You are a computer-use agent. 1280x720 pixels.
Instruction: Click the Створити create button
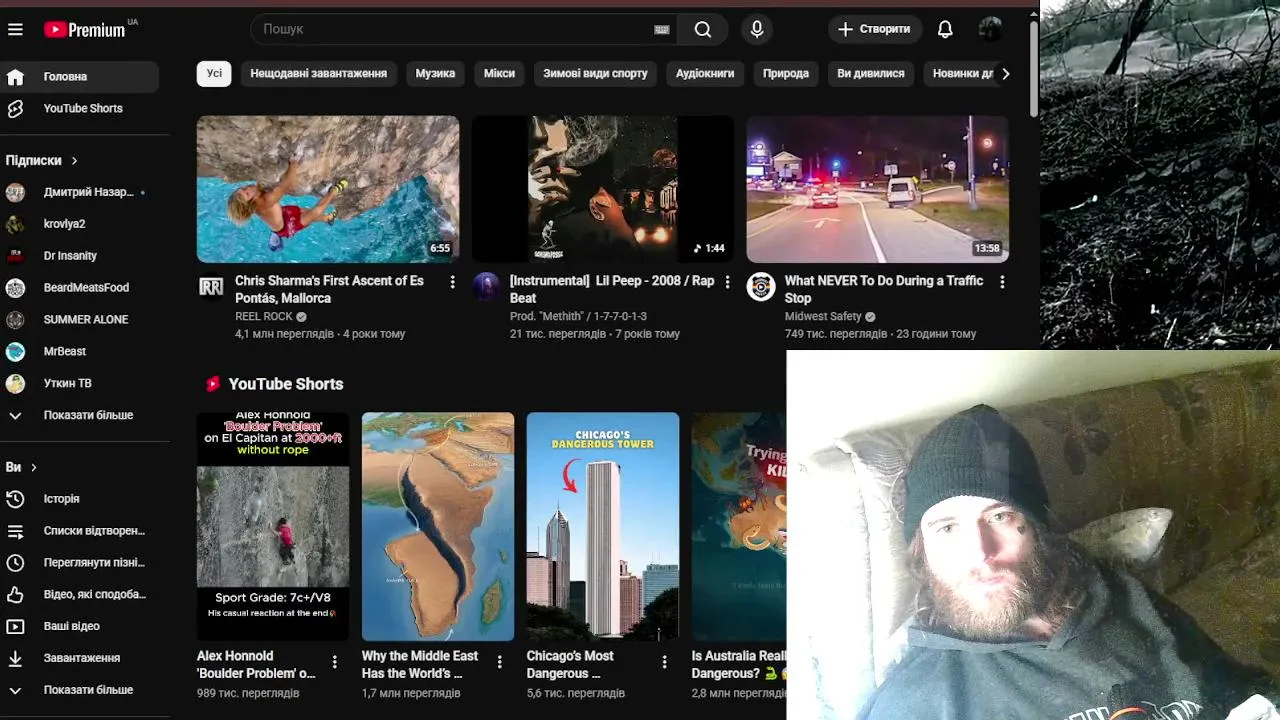[x=875, y=29]
